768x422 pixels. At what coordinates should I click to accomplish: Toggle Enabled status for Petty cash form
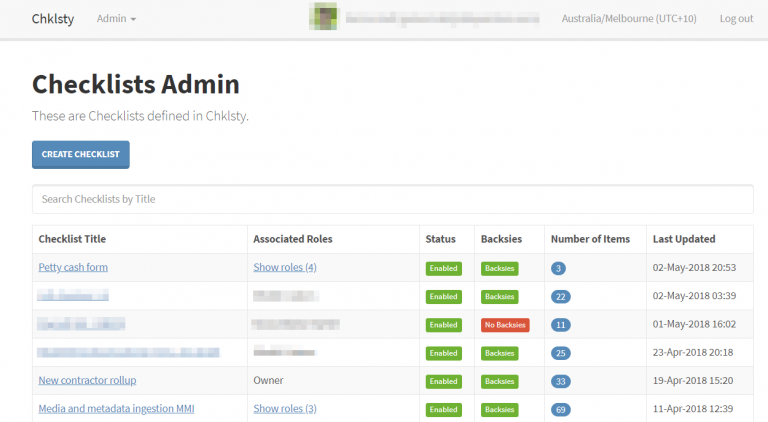[444, 269]
